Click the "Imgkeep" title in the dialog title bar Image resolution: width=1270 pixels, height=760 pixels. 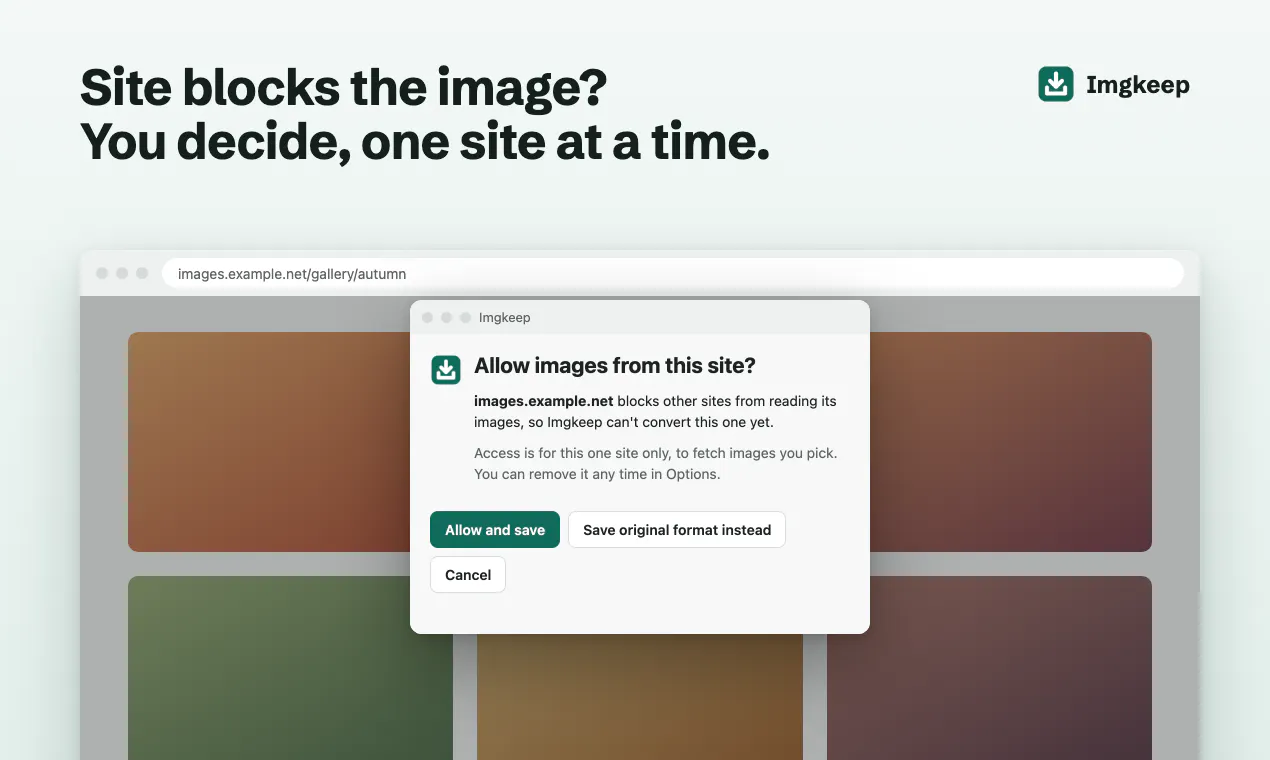pos(505,317)
